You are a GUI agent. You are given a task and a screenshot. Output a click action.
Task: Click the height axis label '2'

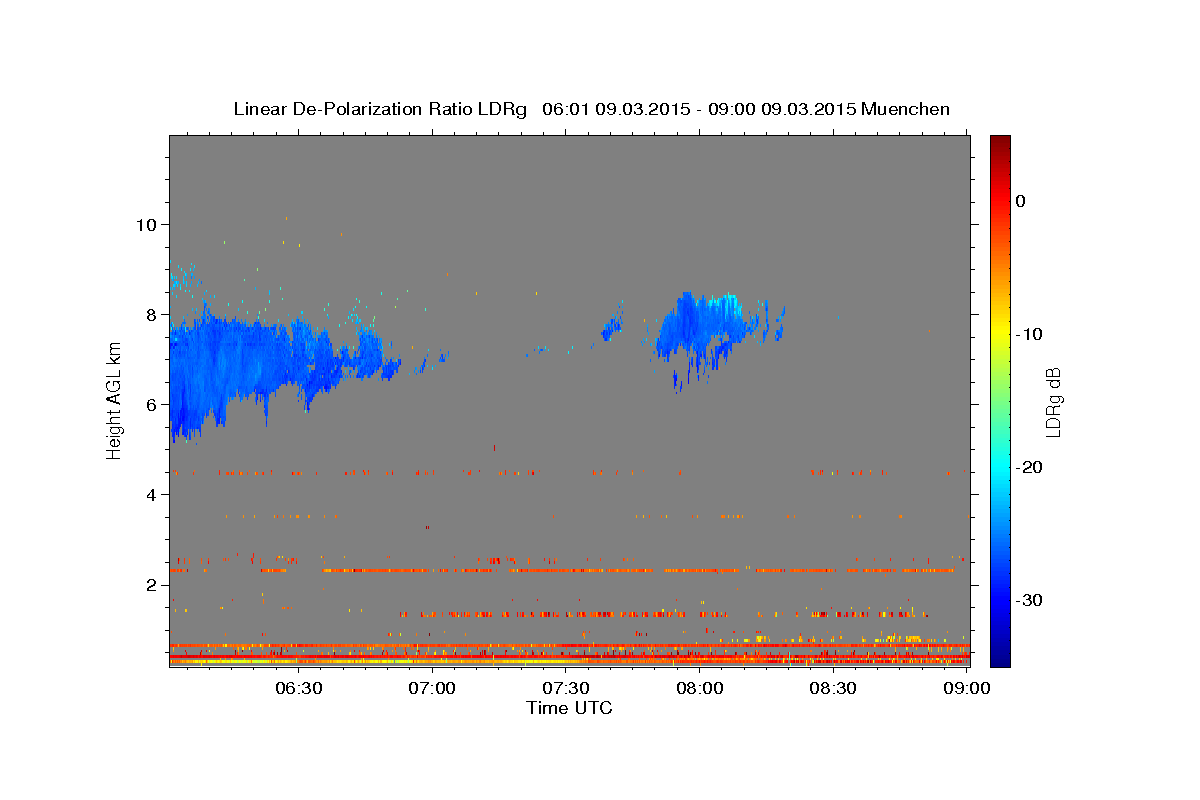[x=154, y=585]
